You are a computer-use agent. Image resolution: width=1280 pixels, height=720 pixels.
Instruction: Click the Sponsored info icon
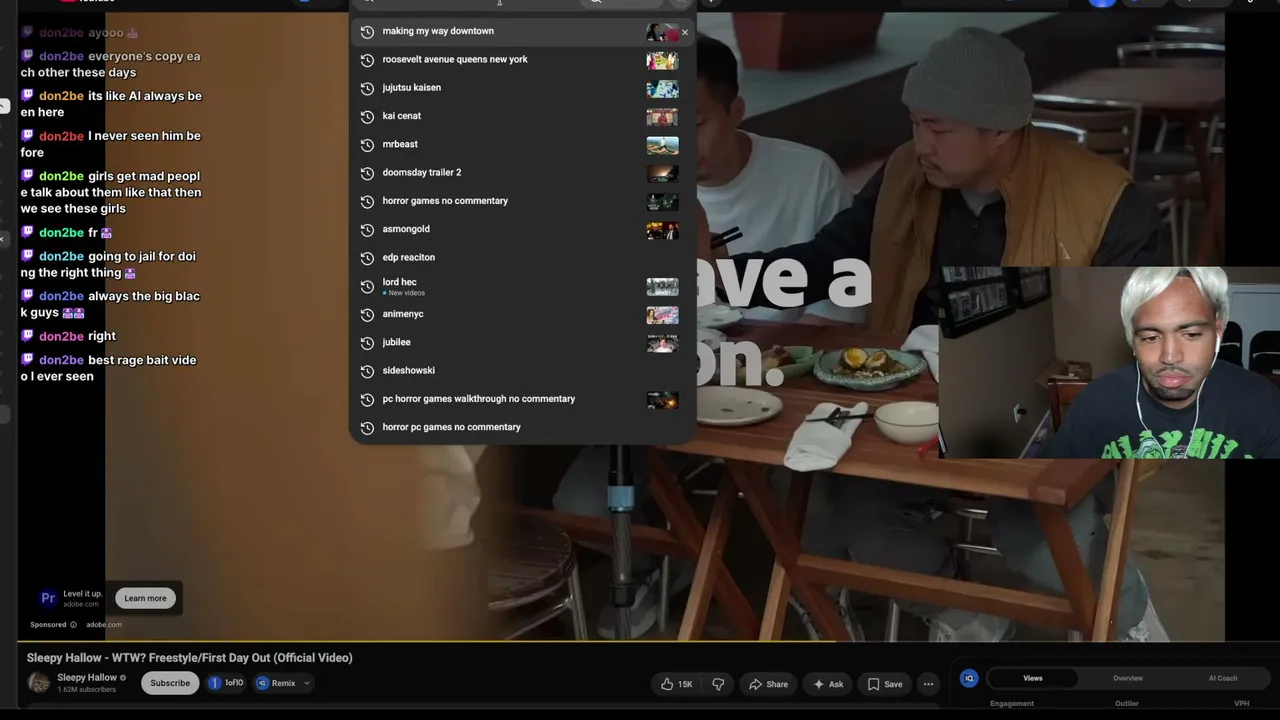73,625
